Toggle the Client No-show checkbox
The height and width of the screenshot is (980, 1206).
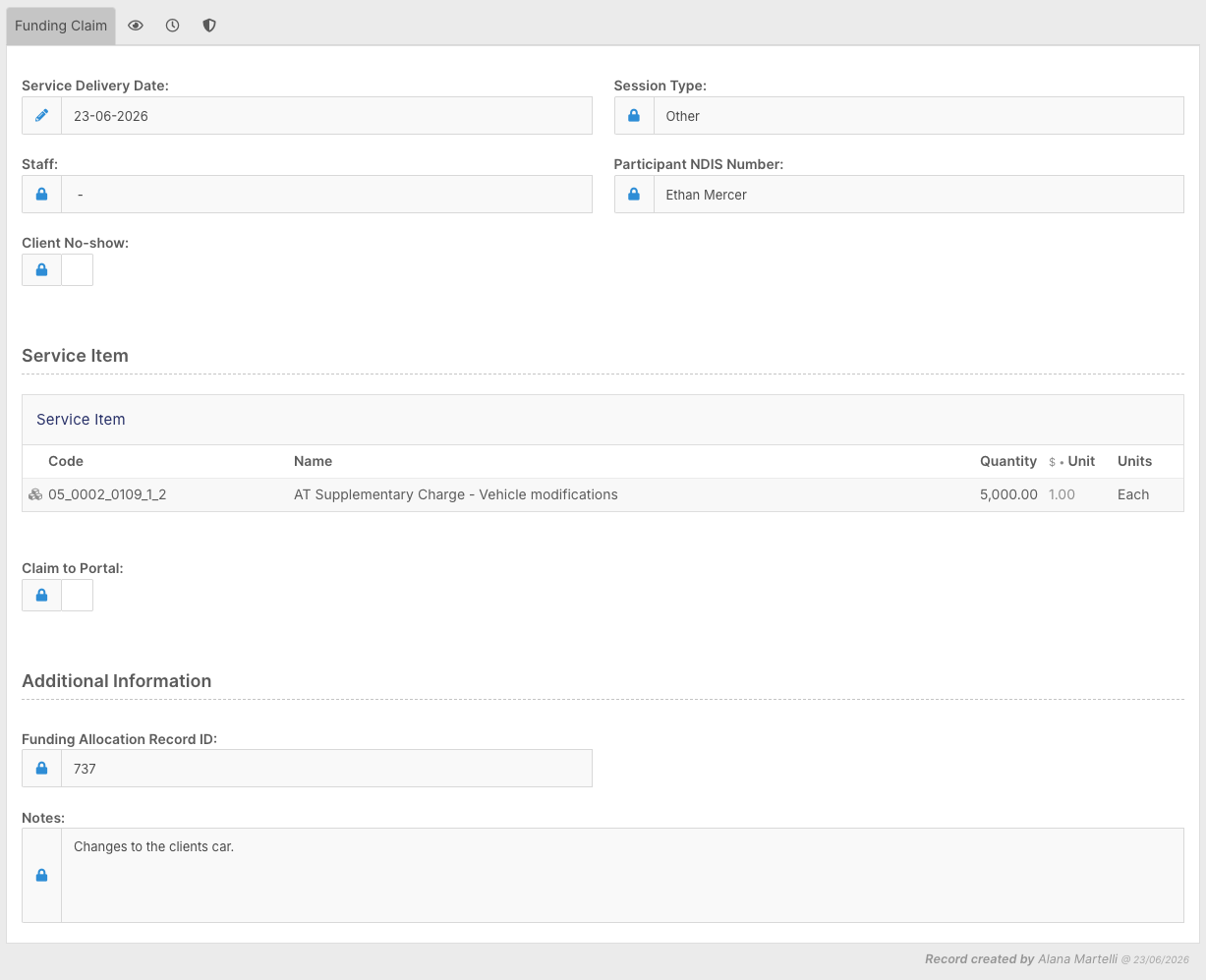[77, 269]
